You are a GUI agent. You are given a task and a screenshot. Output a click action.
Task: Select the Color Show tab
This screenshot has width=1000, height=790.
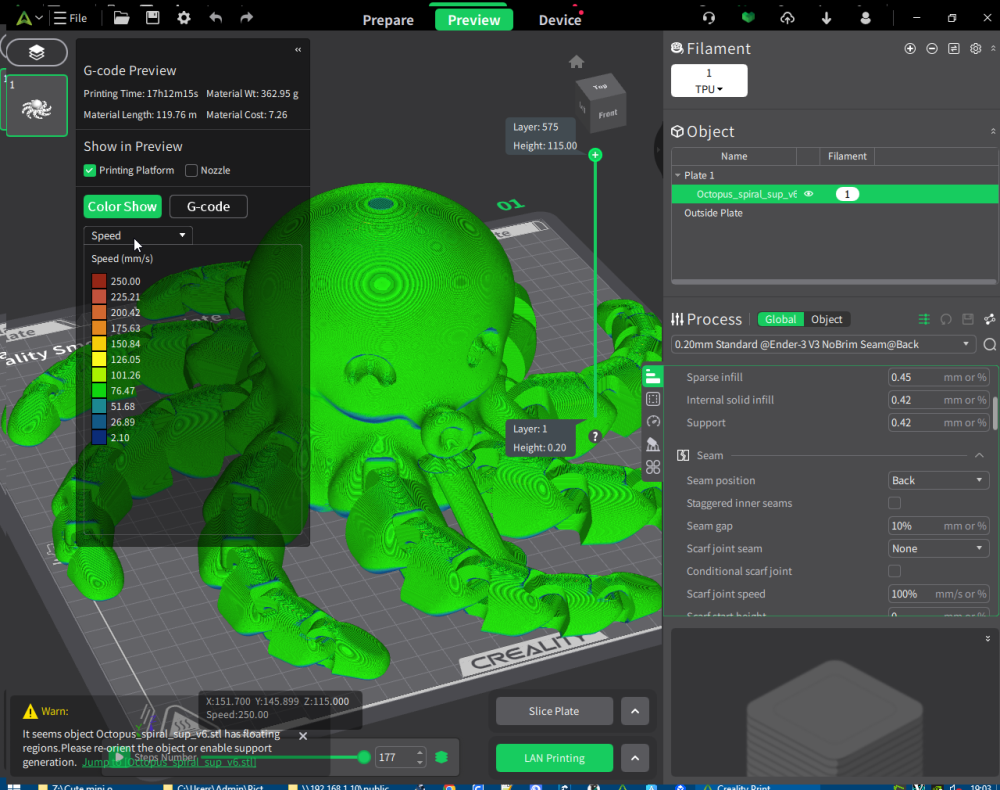click(122, 207)
